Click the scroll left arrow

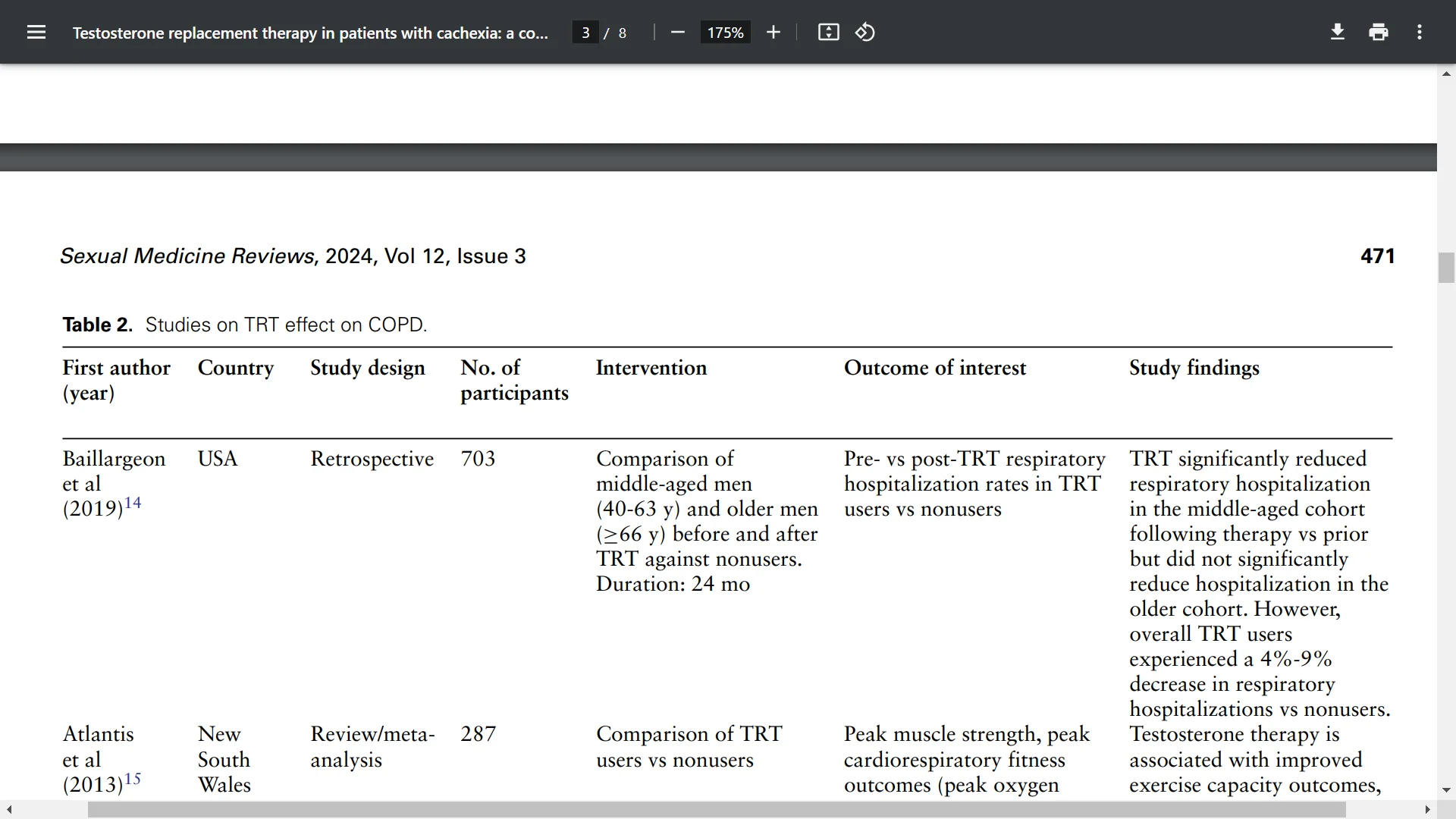[x=8, y=810]
